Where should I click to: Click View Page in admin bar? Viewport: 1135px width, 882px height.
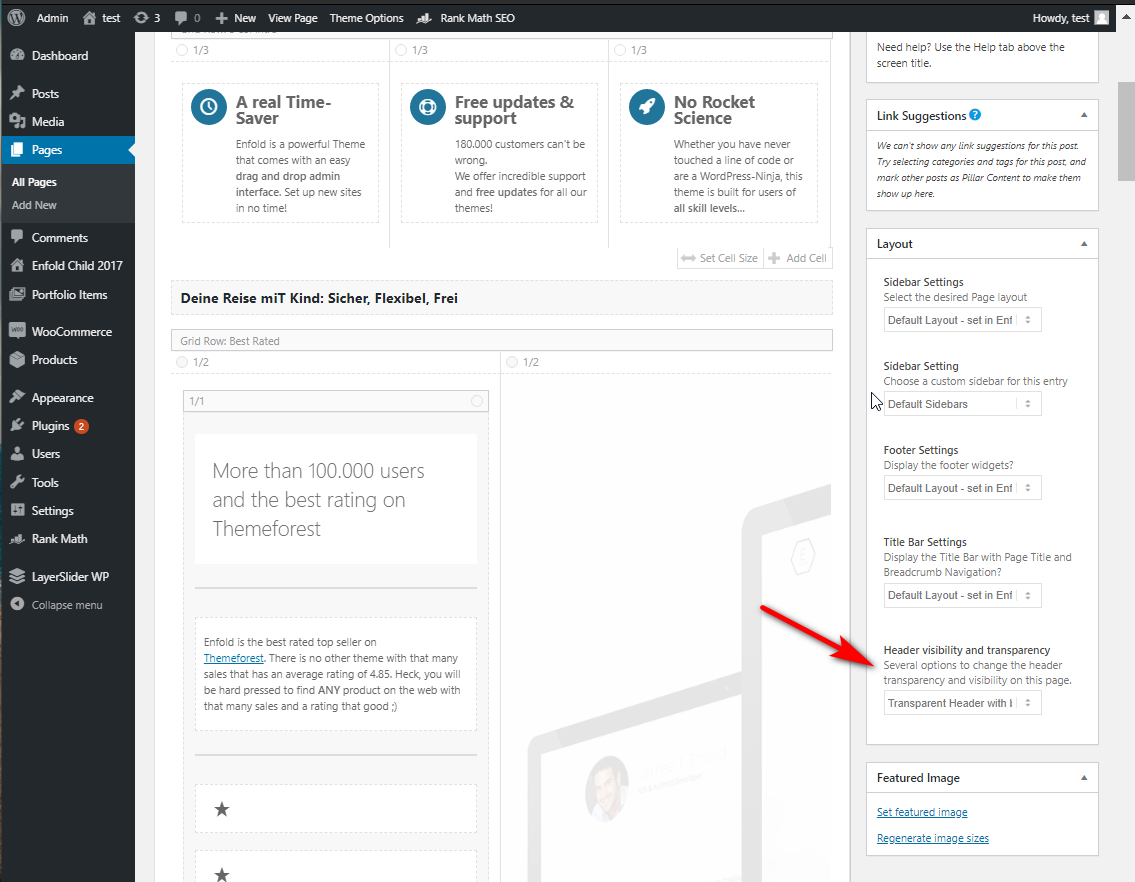point(292,18)
